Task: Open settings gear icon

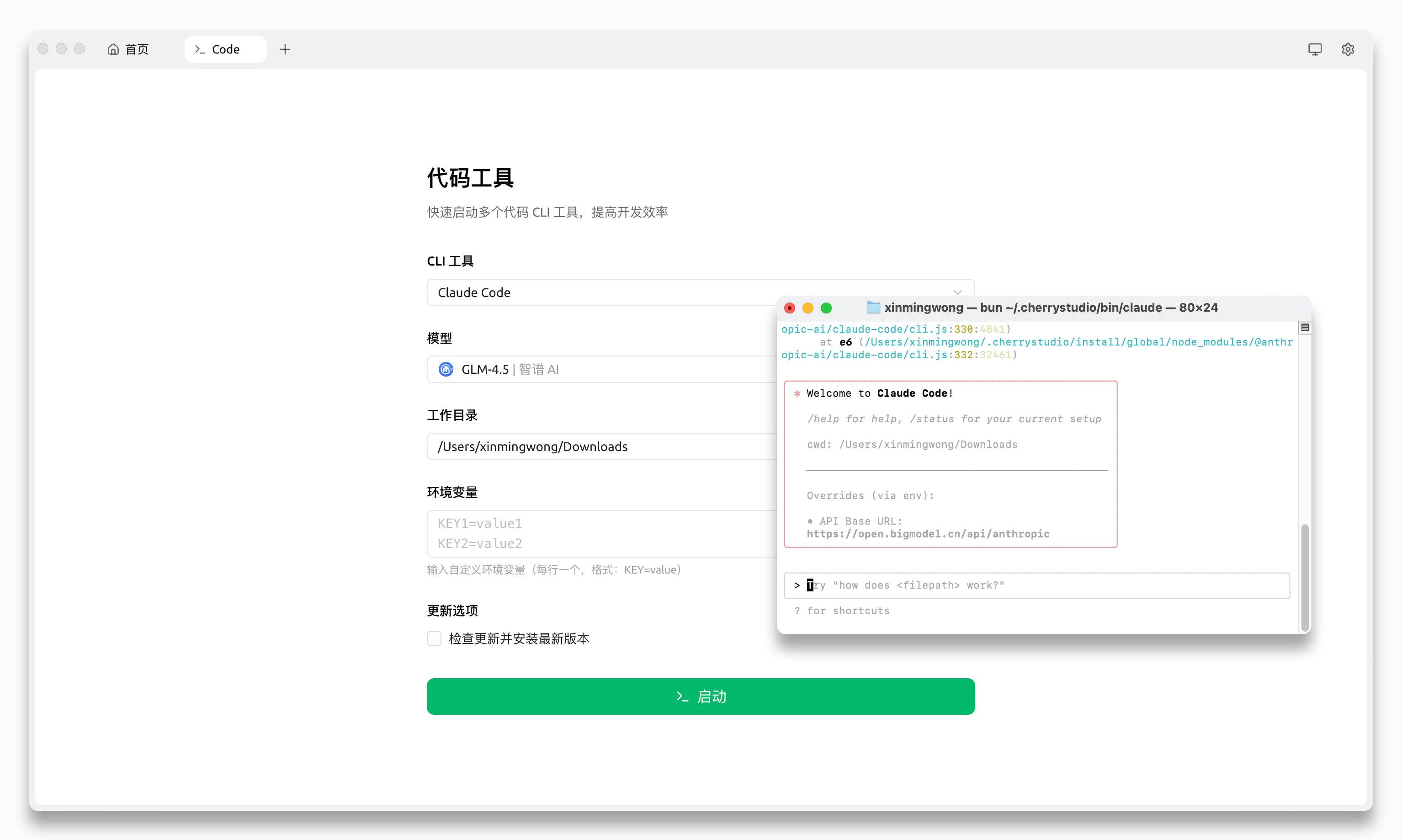Action: tap(1348, 49)
